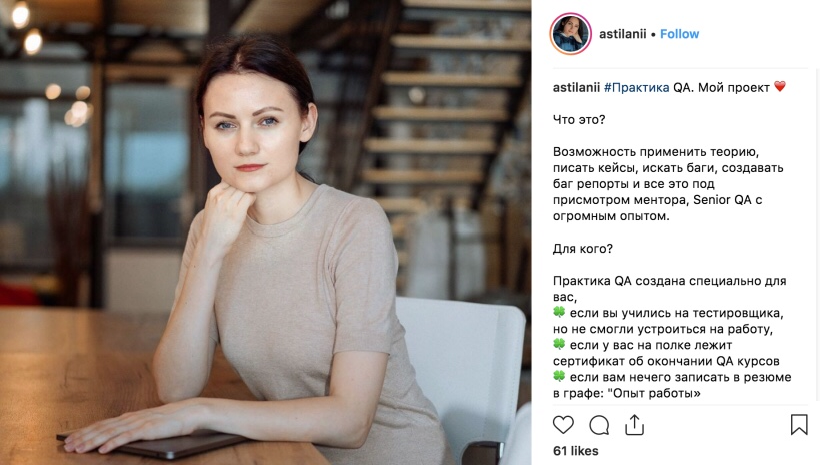Image resolution: width=820 pixels, height=465 pixels.
Task: Share the post using the upload arrow icon
Action: click(634, 425)
